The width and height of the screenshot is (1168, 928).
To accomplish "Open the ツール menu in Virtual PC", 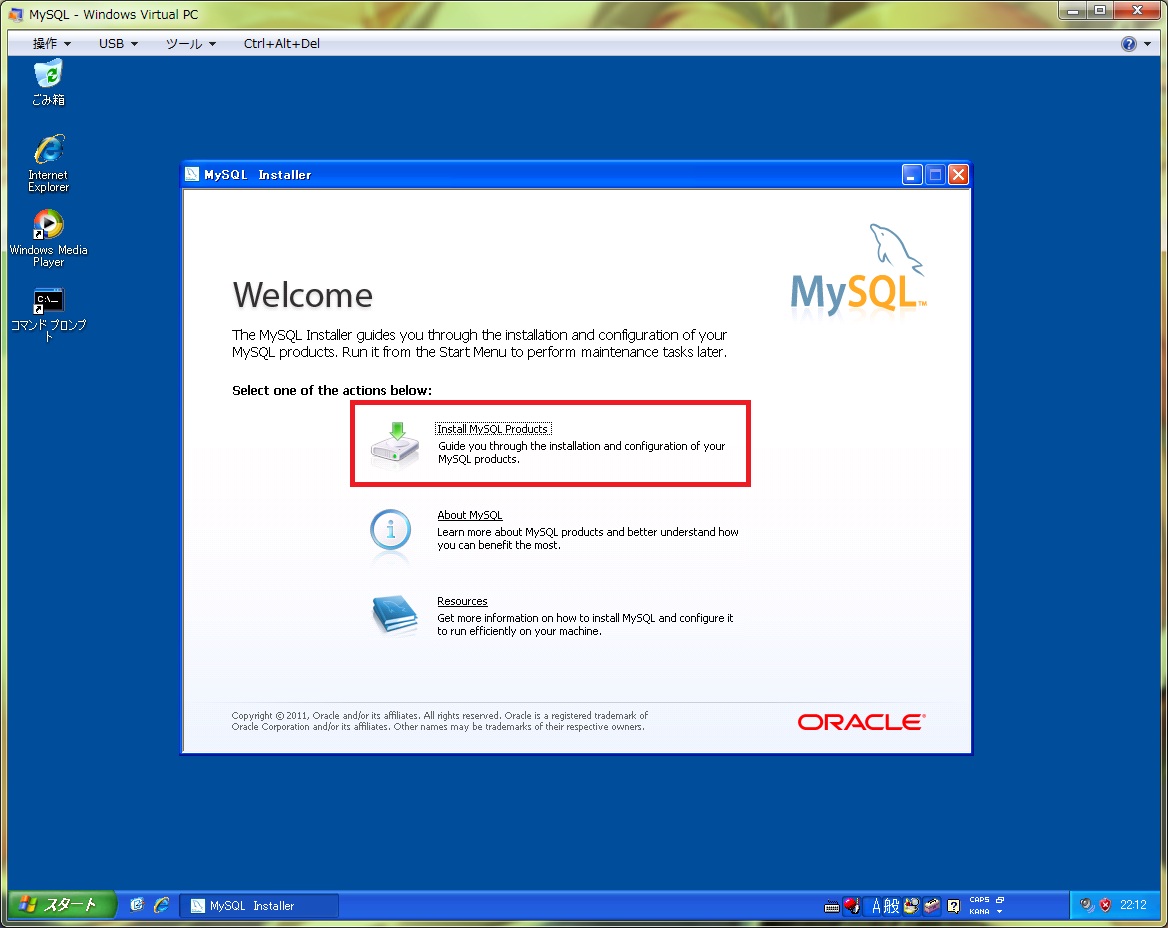I will click(191, 43).
